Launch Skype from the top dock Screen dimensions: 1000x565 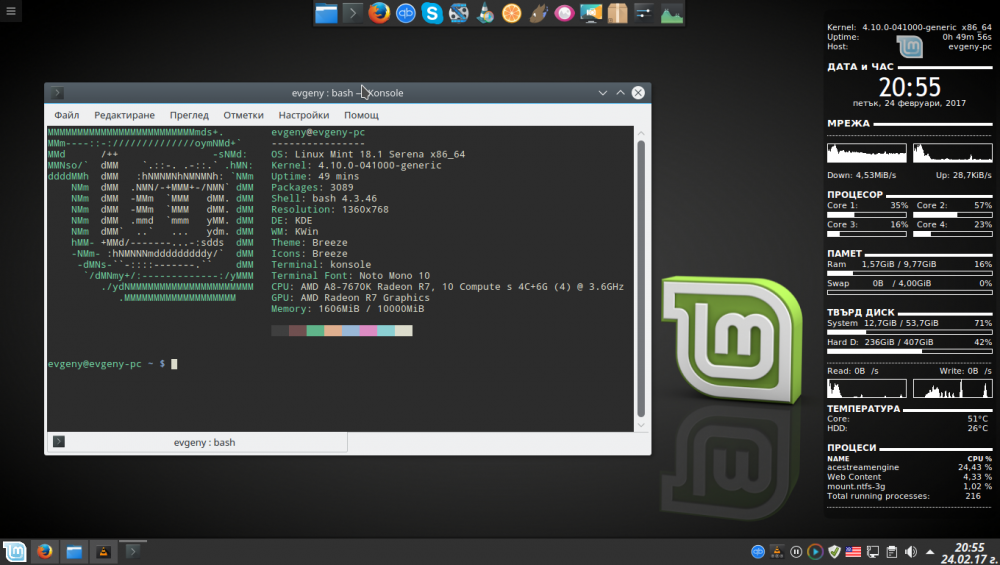432,13
